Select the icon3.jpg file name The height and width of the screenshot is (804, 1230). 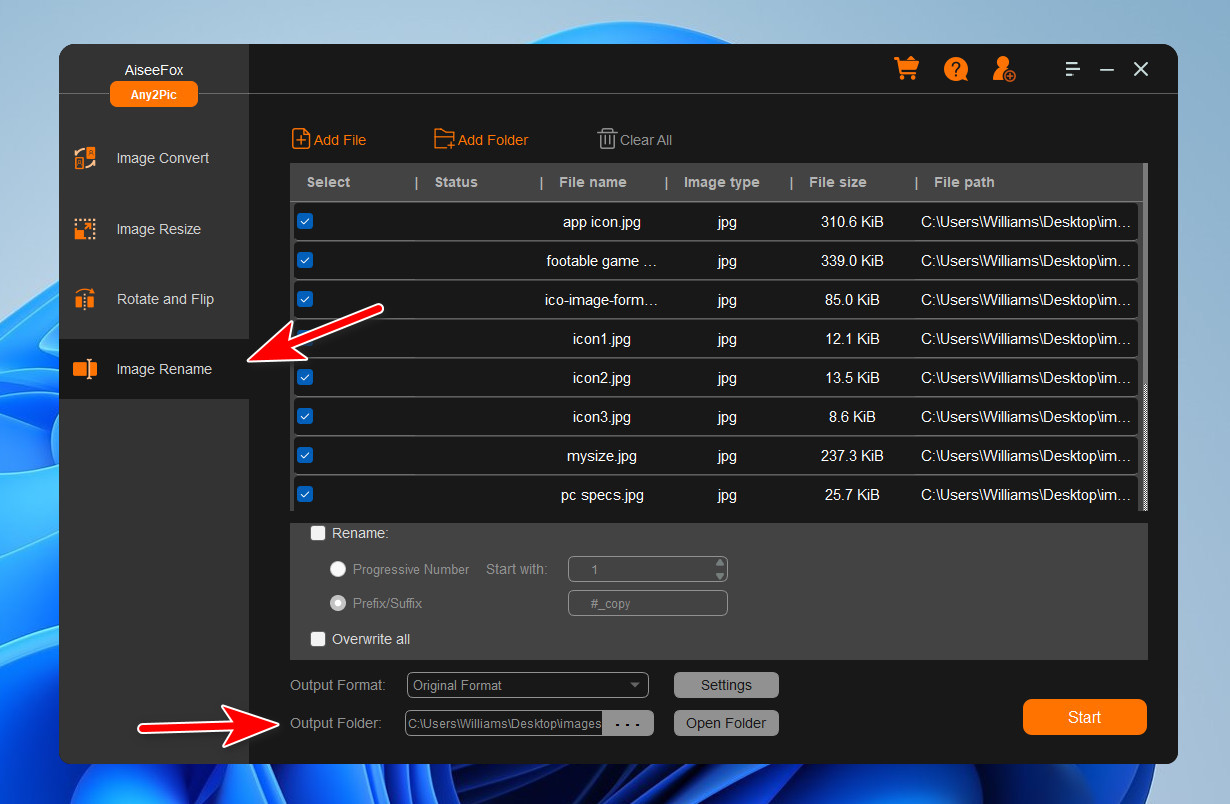(602, 417)
